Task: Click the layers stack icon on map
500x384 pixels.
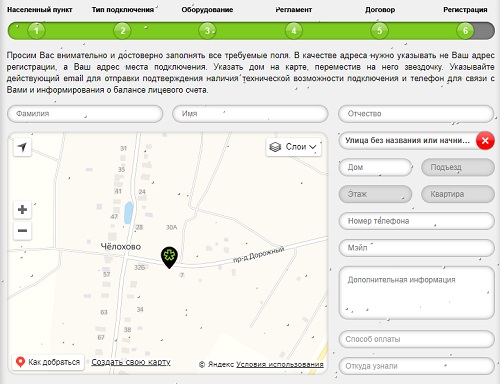Action: 275,147
